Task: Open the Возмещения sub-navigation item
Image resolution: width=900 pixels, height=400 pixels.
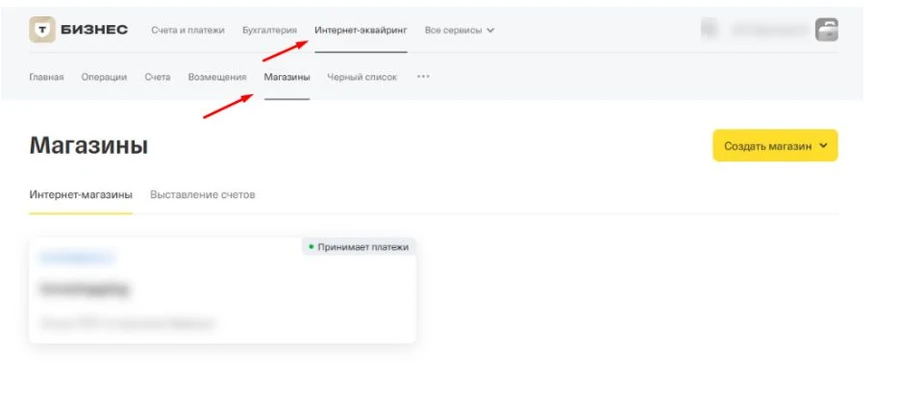Action: point(217,77)
